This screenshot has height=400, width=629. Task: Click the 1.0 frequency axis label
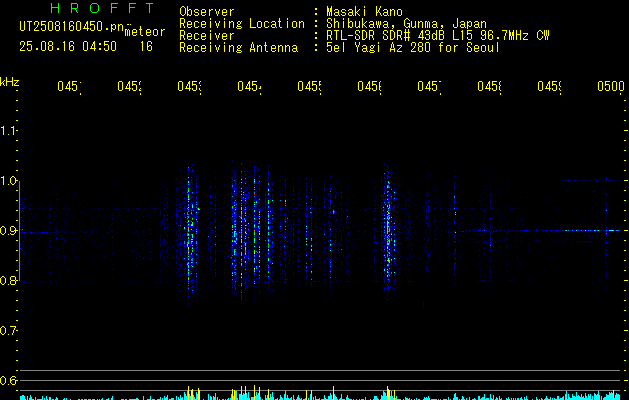pos(8,181)
